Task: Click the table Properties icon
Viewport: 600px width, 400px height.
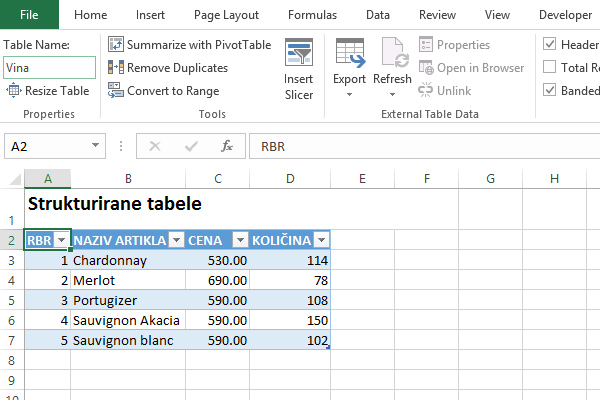Action: click(x=426, y=45)
